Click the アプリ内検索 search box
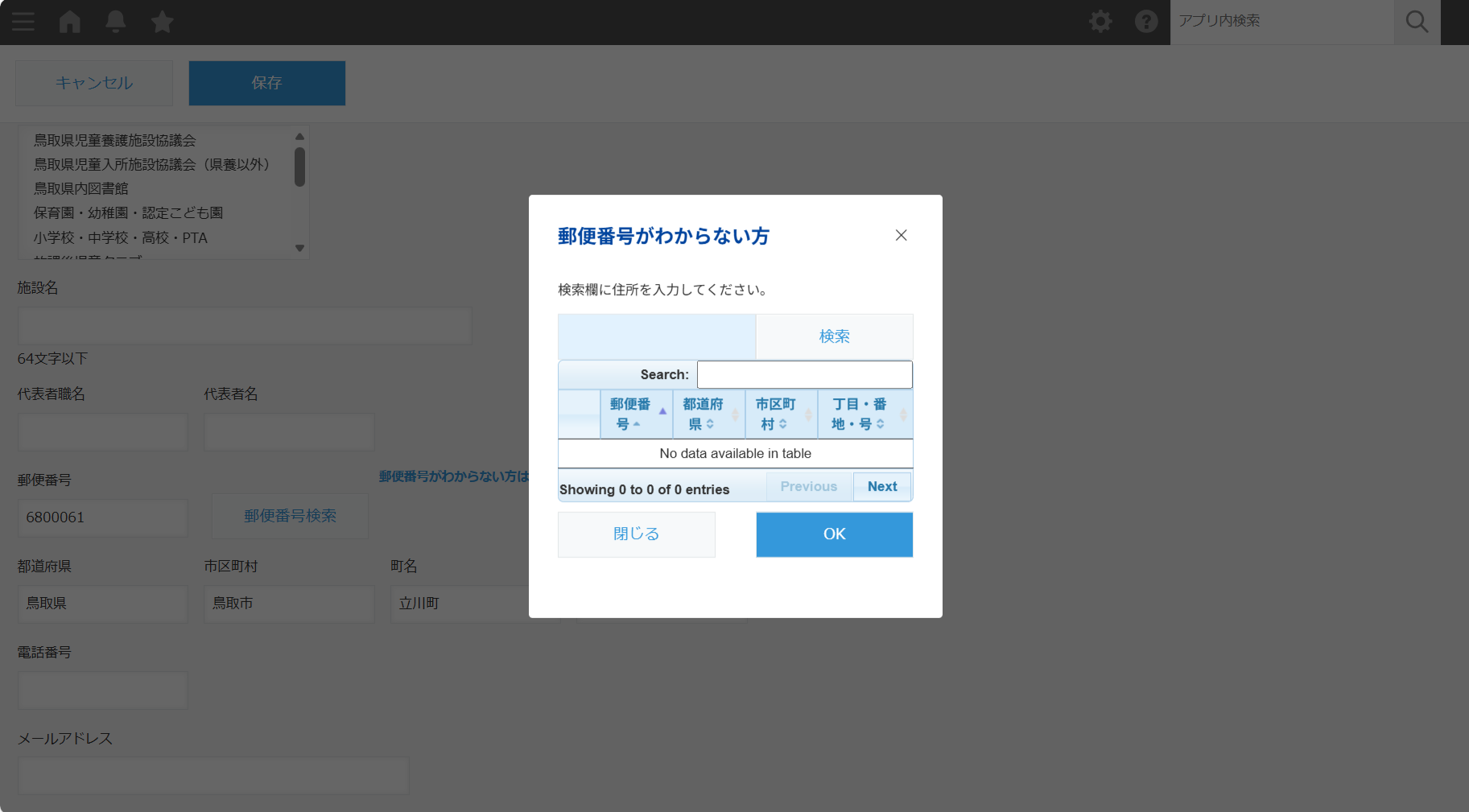Viewport: 1469px width, 812px height. point(1281,22)
